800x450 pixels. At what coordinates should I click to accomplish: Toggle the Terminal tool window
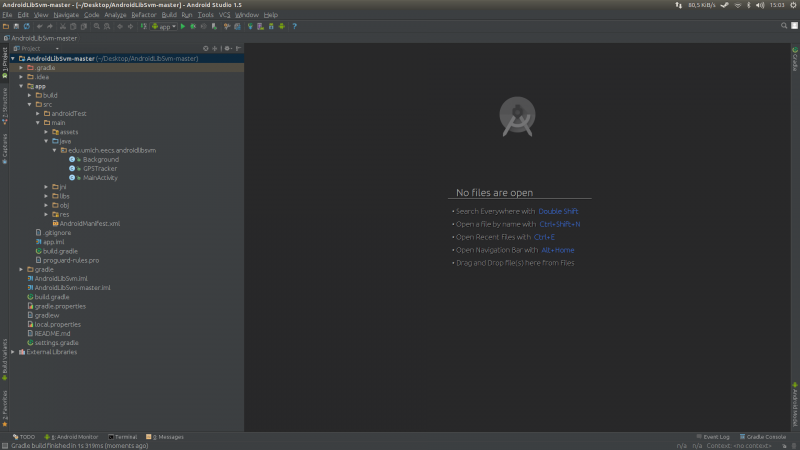[x=123, y=437]
